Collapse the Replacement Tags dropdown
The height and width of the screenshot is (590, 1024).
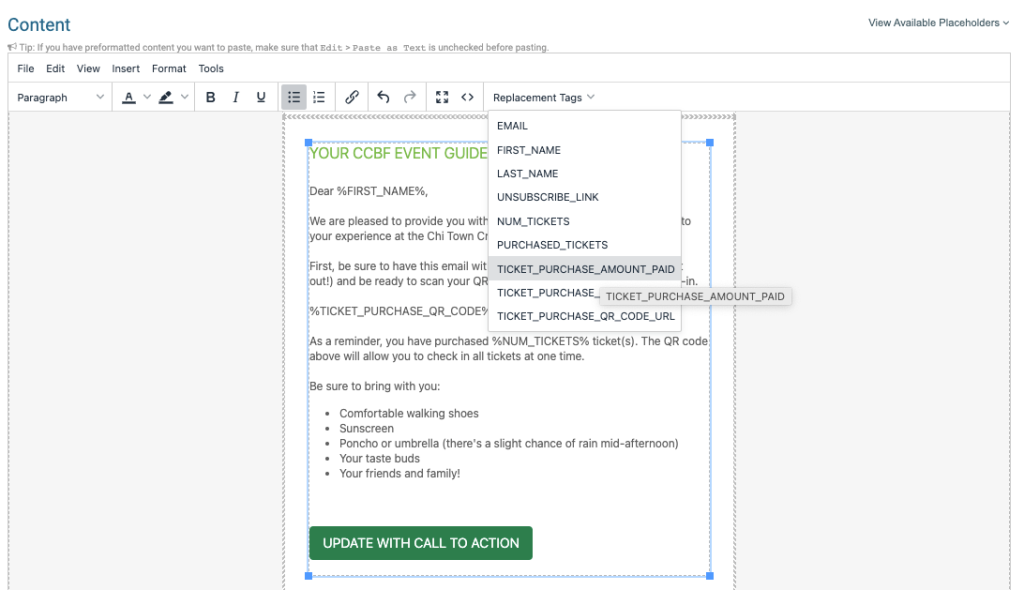tap(544, 97)
